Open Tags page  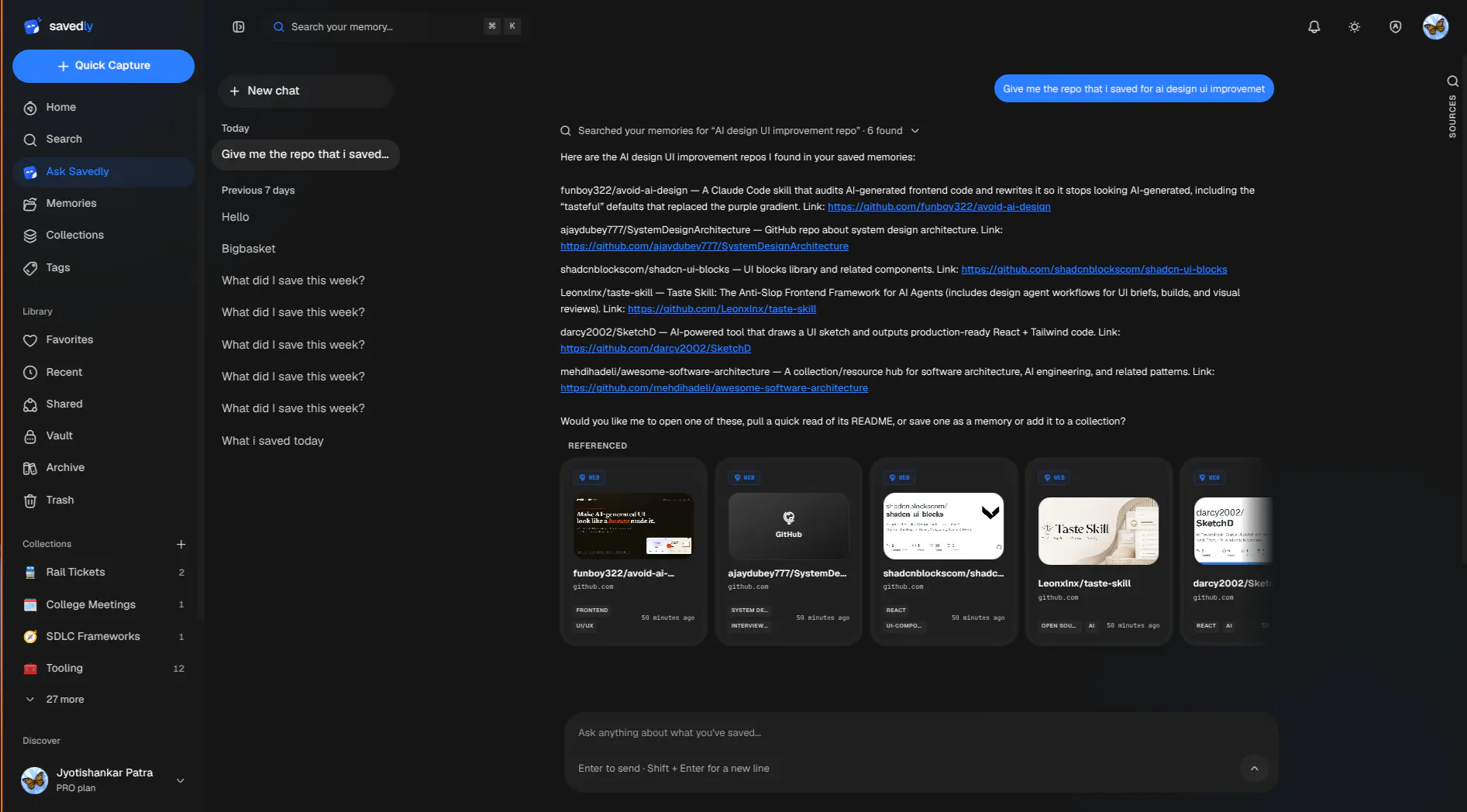pos(103,268)
